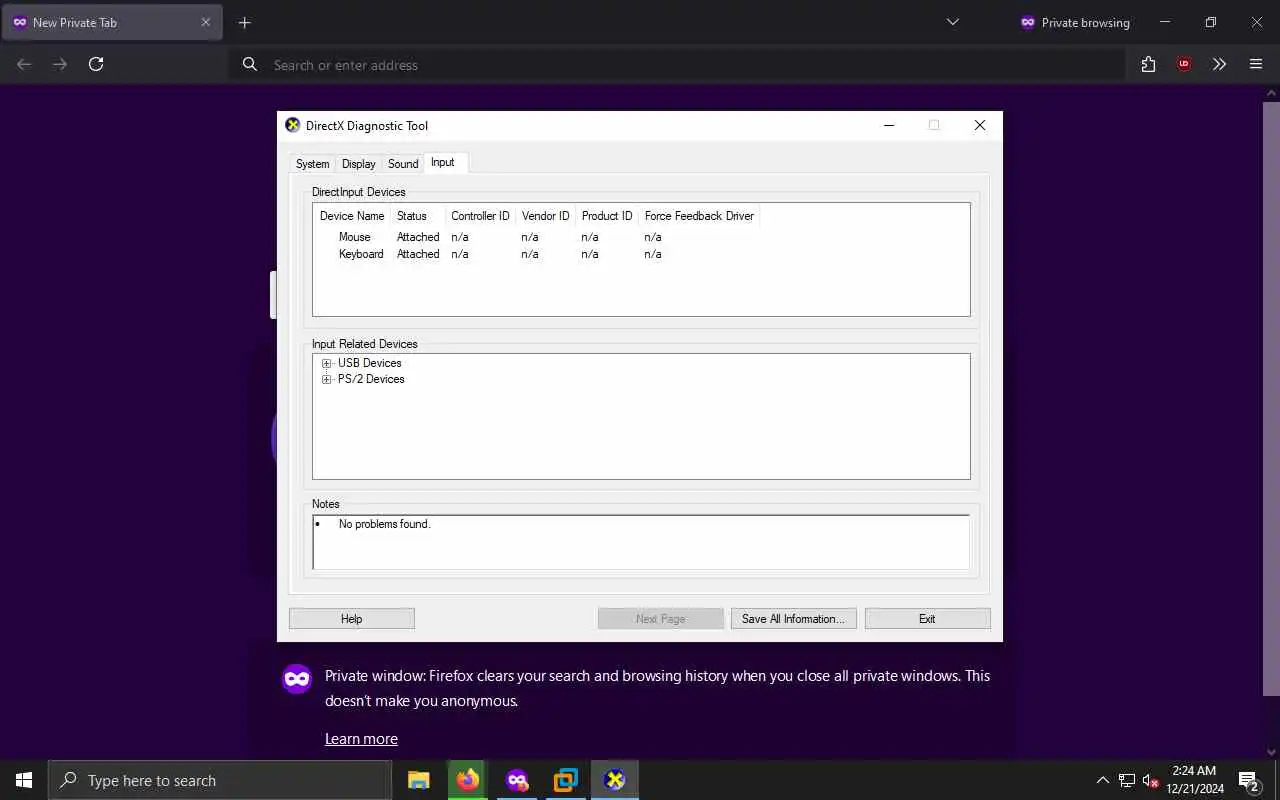Click the muted volume tray icon

click(1151, 780)
